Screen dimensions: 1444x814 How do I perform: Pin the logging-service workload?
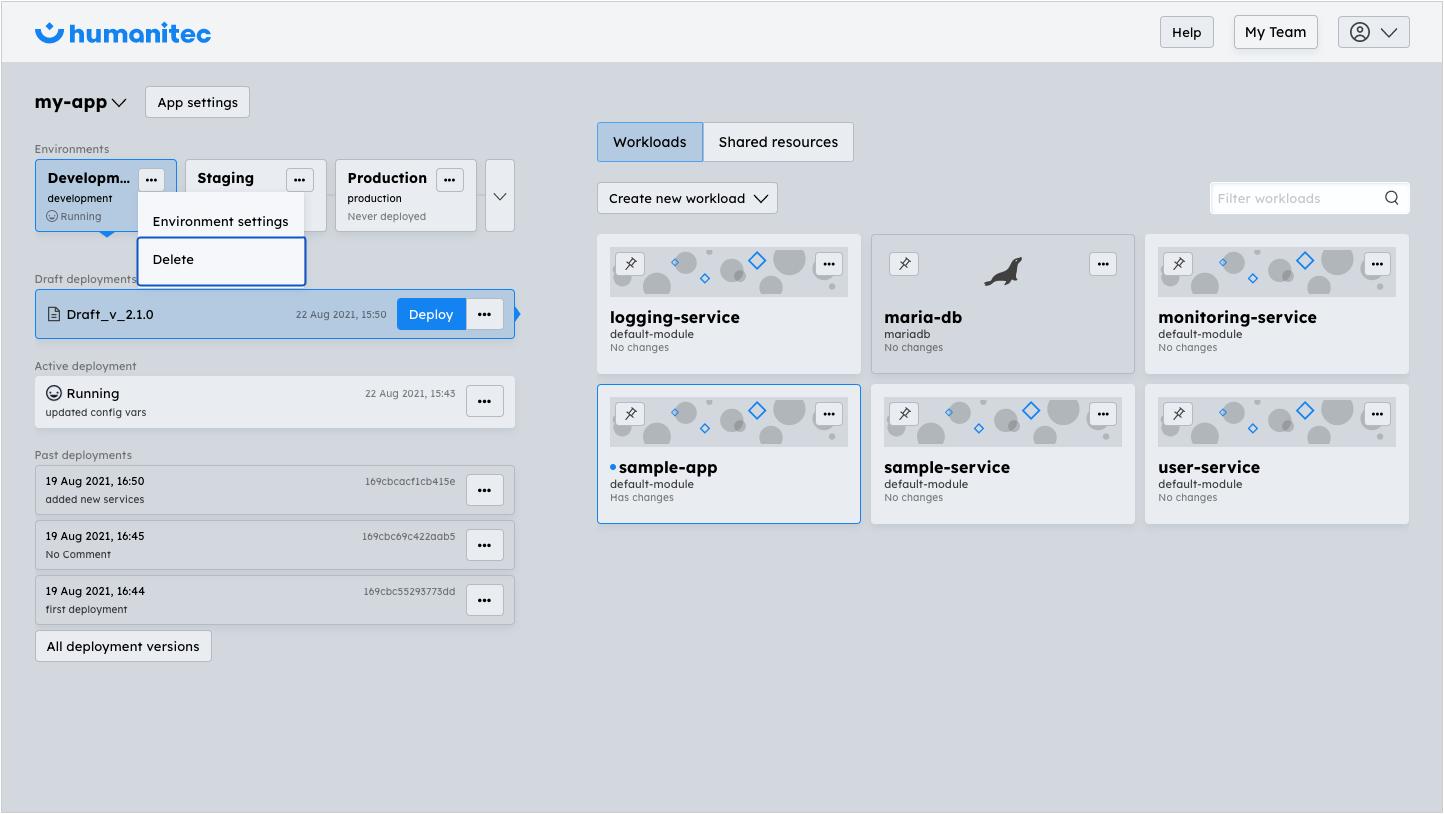(x=630, y=264)
